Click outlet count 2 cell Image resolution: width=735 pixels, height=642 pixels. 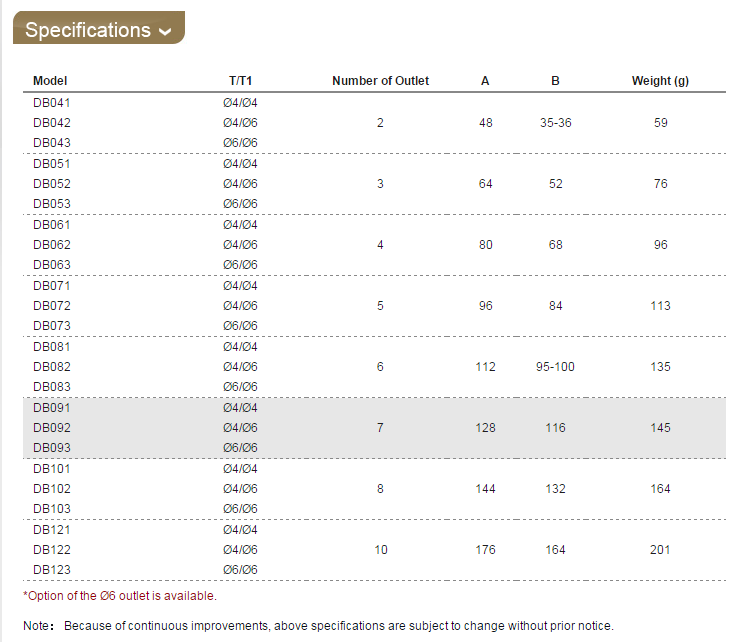coord(380,123)
